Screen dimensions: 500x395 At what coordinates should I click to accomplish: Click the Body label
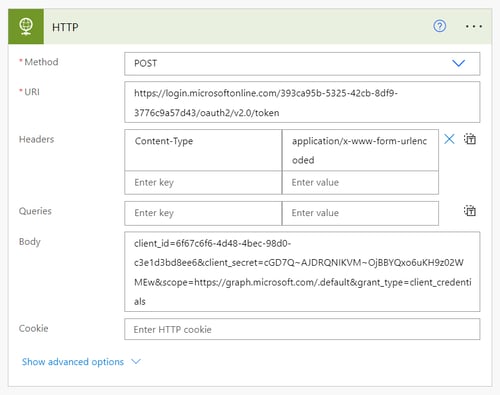pyautogui.click(x=30, y=242)
